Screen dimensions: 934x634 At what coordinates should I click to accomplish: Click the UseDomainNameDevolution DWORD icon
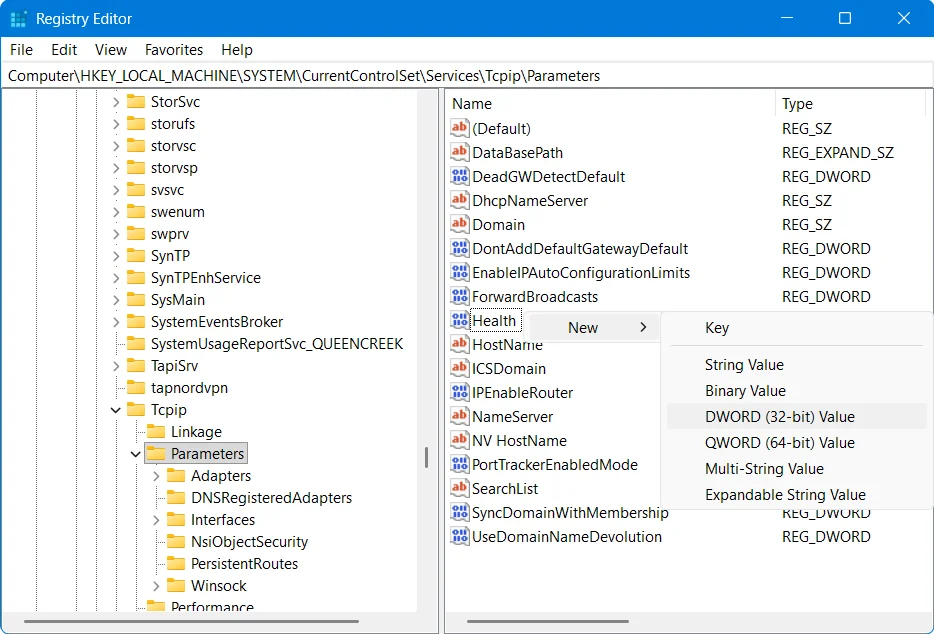click(x=459, y=536)
